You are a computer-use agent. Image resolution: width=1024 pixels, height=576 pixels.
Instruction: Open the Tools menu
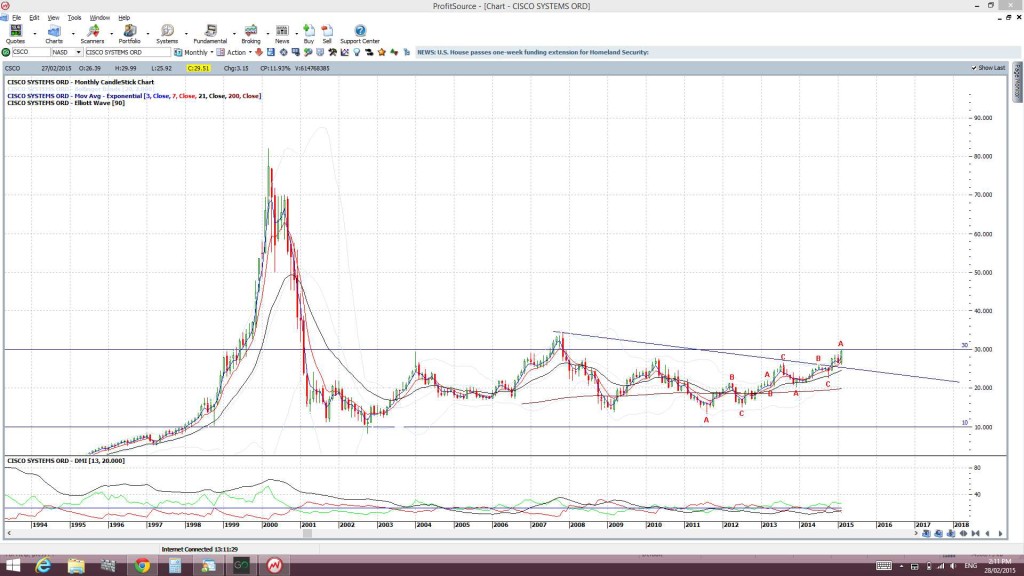tap(74, 18)
